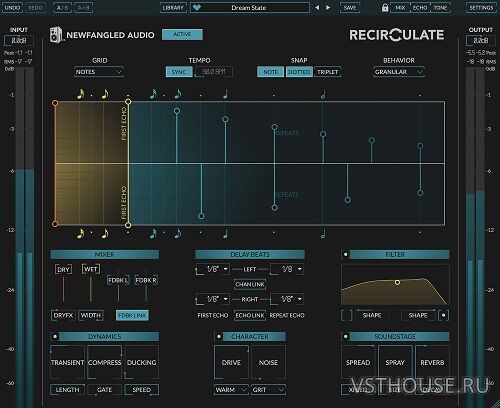The height and width of the screenshot is (408, 500).
Task: Click the first upper repeat echo node
Action: tap(177, 111)
